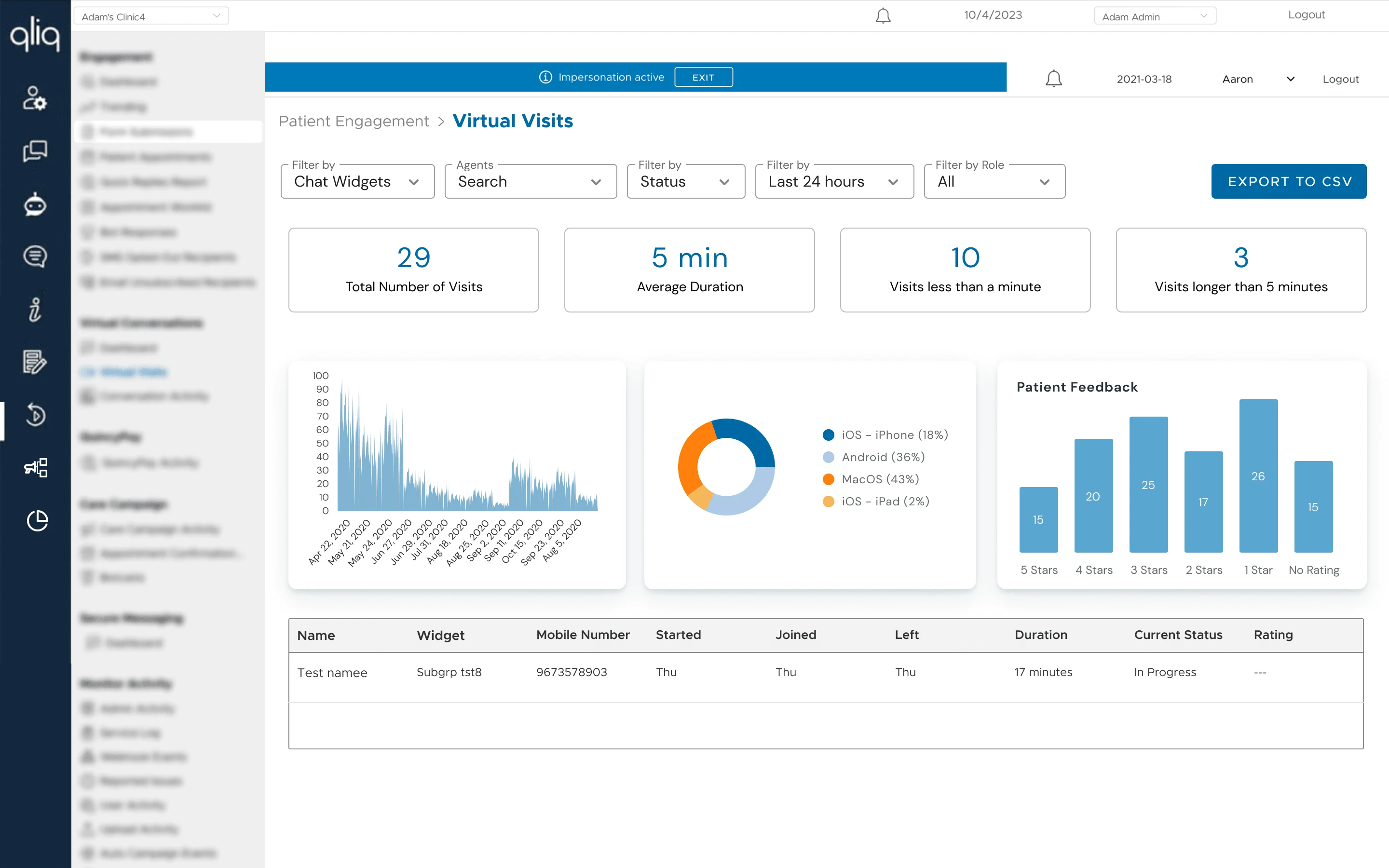1389x868 pixels.
Task: Sort by the Left column header
Action: click(x=907, y=635)
